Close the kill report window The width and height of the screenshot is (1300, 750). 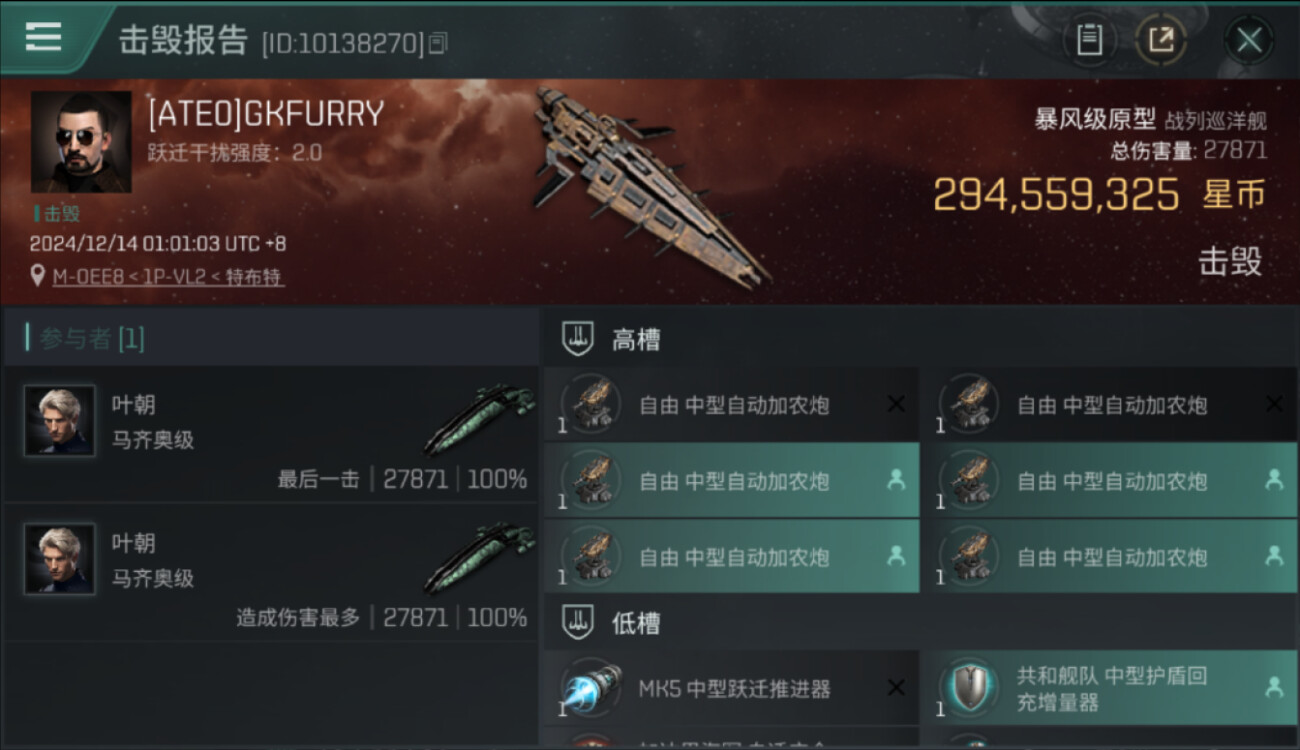click(x=1248, y=40)
